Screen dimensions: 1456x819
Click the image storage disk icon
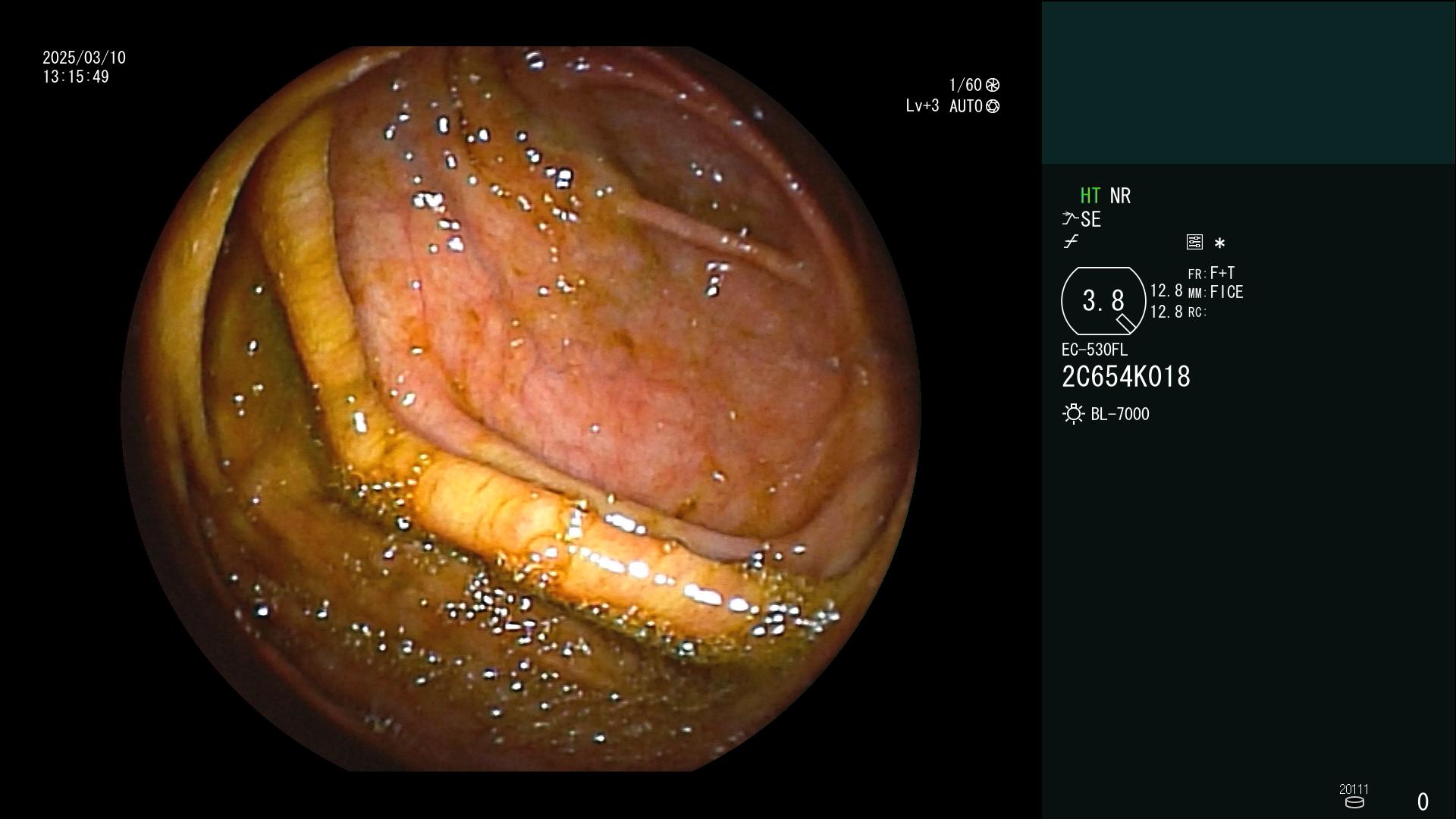click(1354, 802)
